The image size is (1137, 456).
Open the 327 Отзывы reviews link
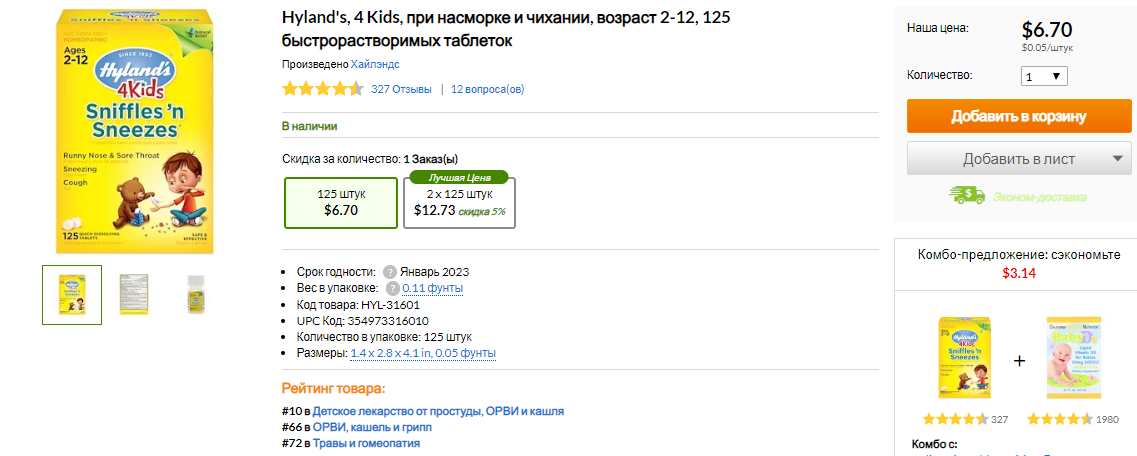(x=401, y=89)
